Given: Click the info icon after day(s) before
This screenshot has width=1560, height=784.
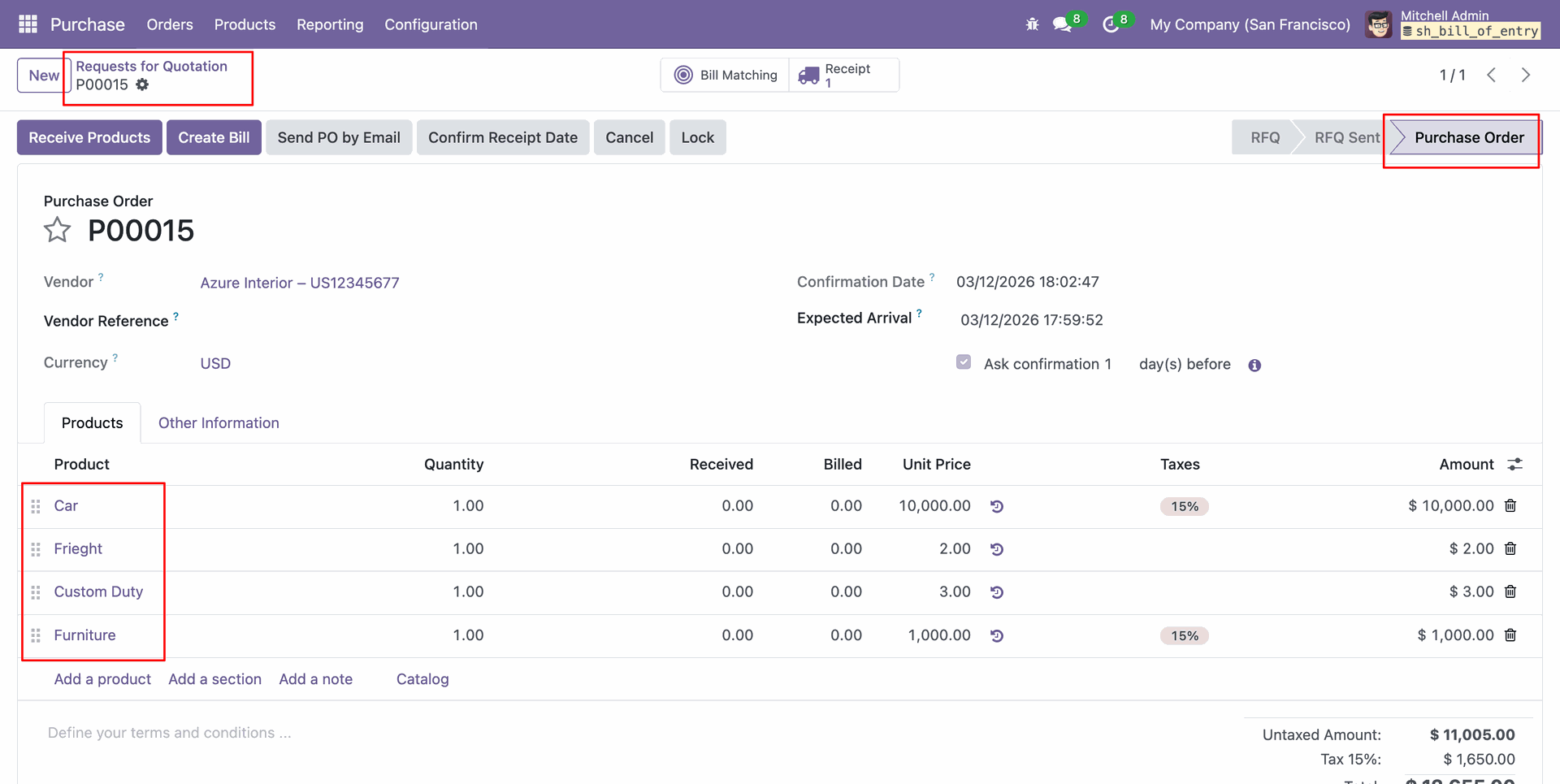Looking at the screenshot, I should (x=1254, y=366).
